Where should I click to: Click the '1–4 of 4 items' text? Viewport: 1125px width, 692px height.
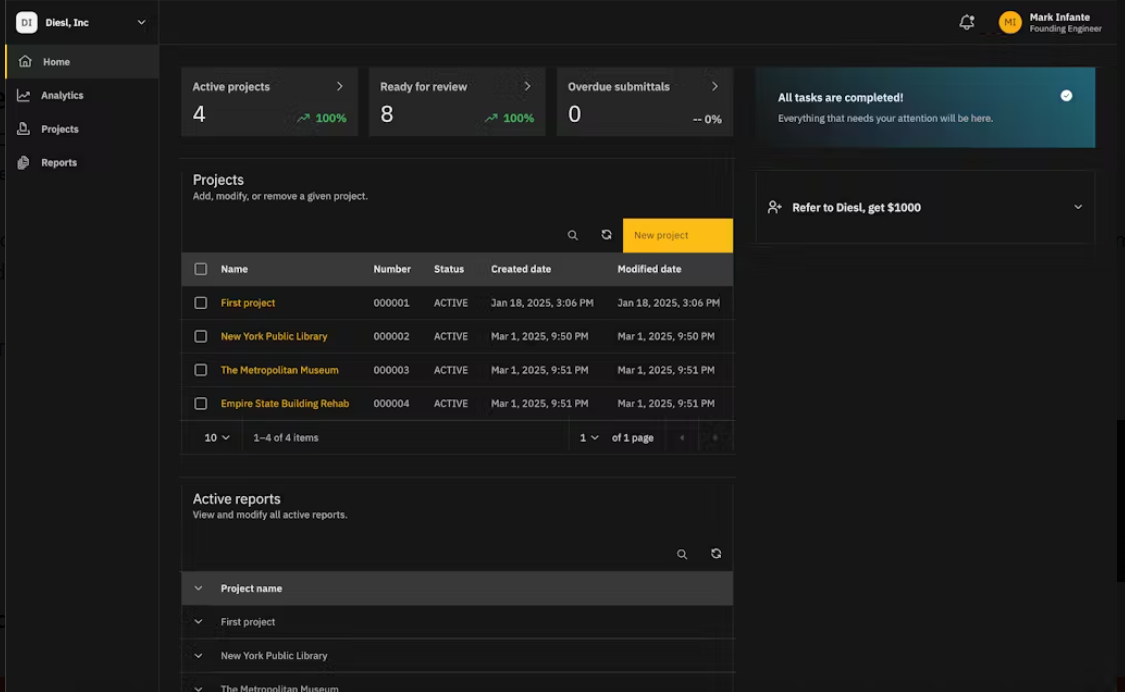coord(286,438)
